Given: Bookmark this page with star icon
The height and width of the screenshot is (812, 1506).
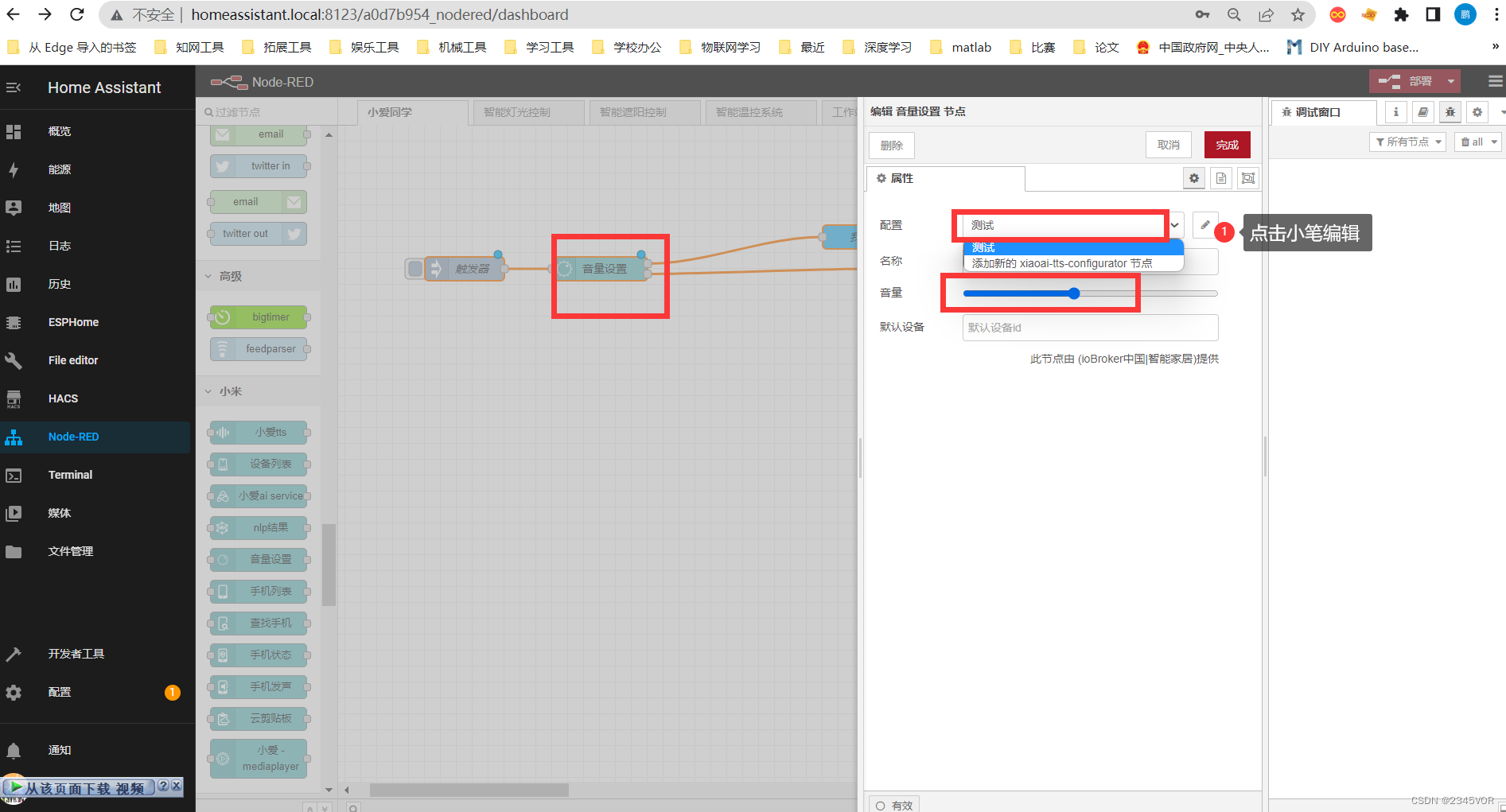Looking at the screenshot, I should 1298,14.
